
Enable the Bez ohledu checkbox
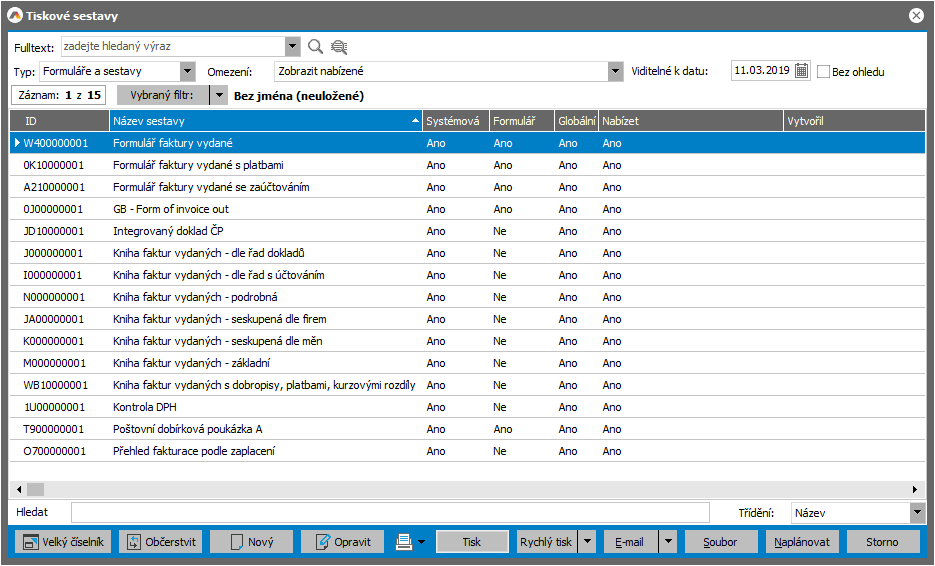(824, 72)
